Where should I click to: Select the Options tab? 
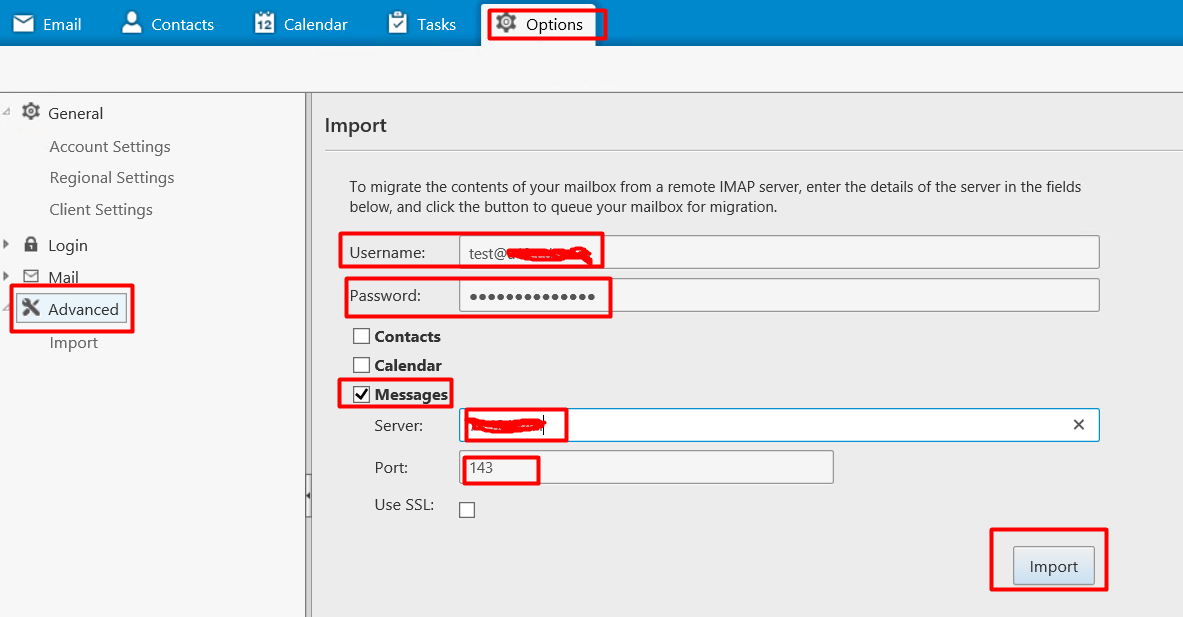click(539, 23)
